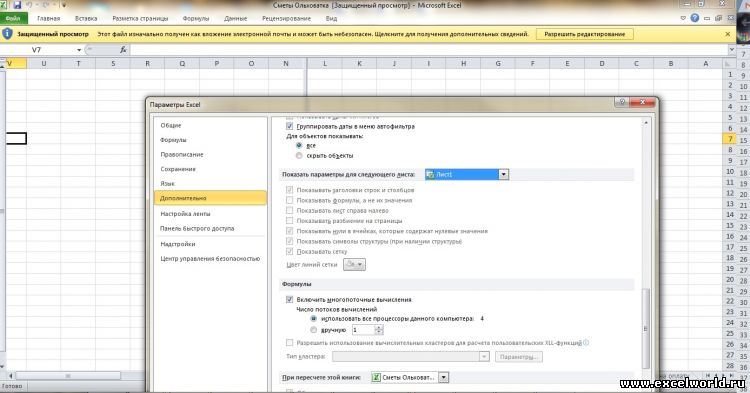Click inside the formula bar field
750x393 pixels.
[x=429, y=50]
